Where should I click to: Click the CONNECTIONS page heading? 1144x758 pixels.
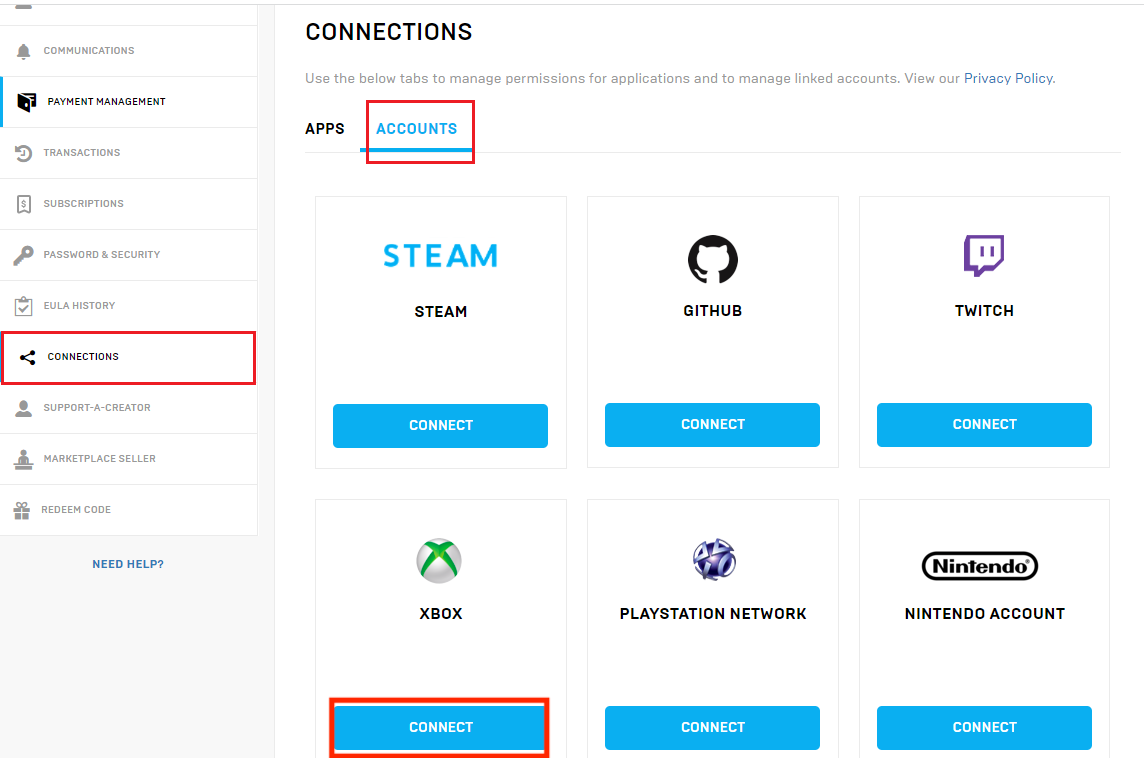[389, 32]
